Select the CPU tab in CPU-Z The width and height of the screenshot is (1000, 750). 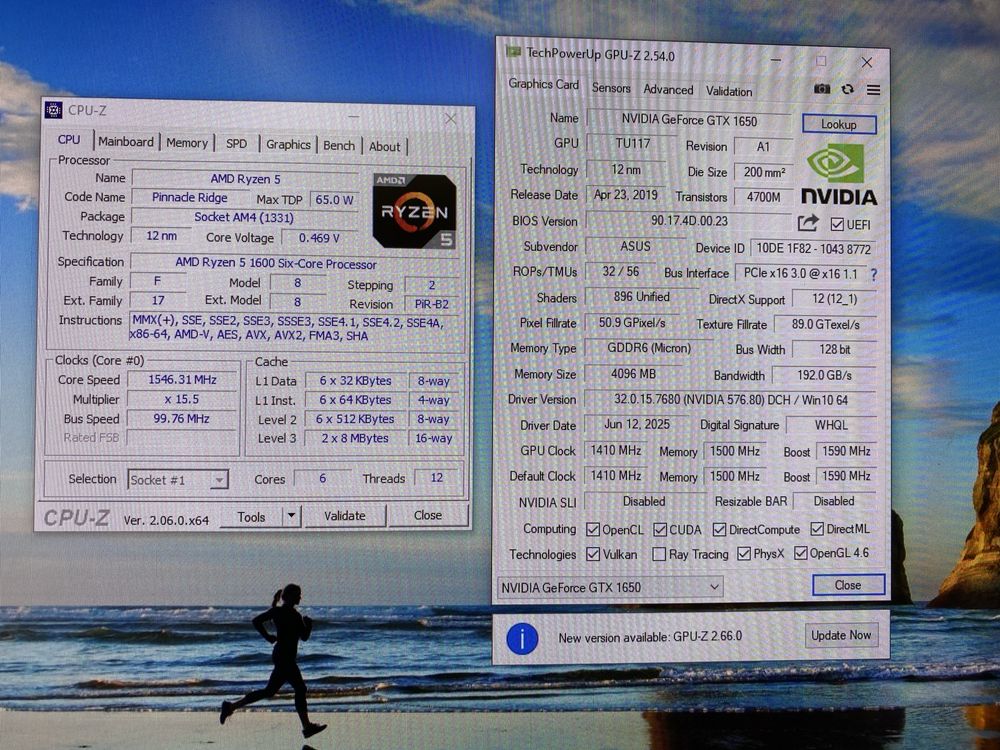click(x=69, y=140)
